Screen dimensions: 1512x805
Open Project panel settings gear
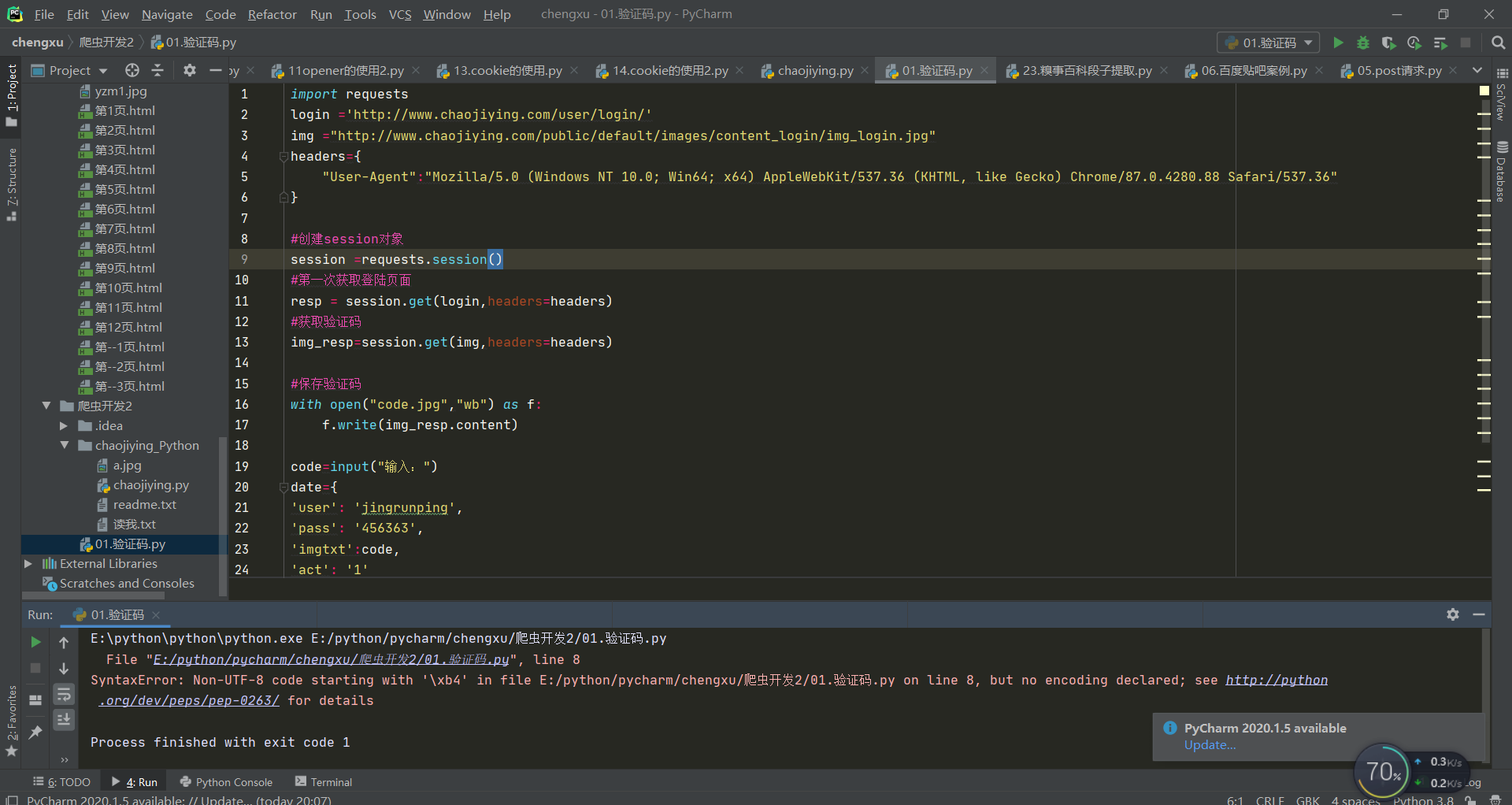(x=190, y=70)
